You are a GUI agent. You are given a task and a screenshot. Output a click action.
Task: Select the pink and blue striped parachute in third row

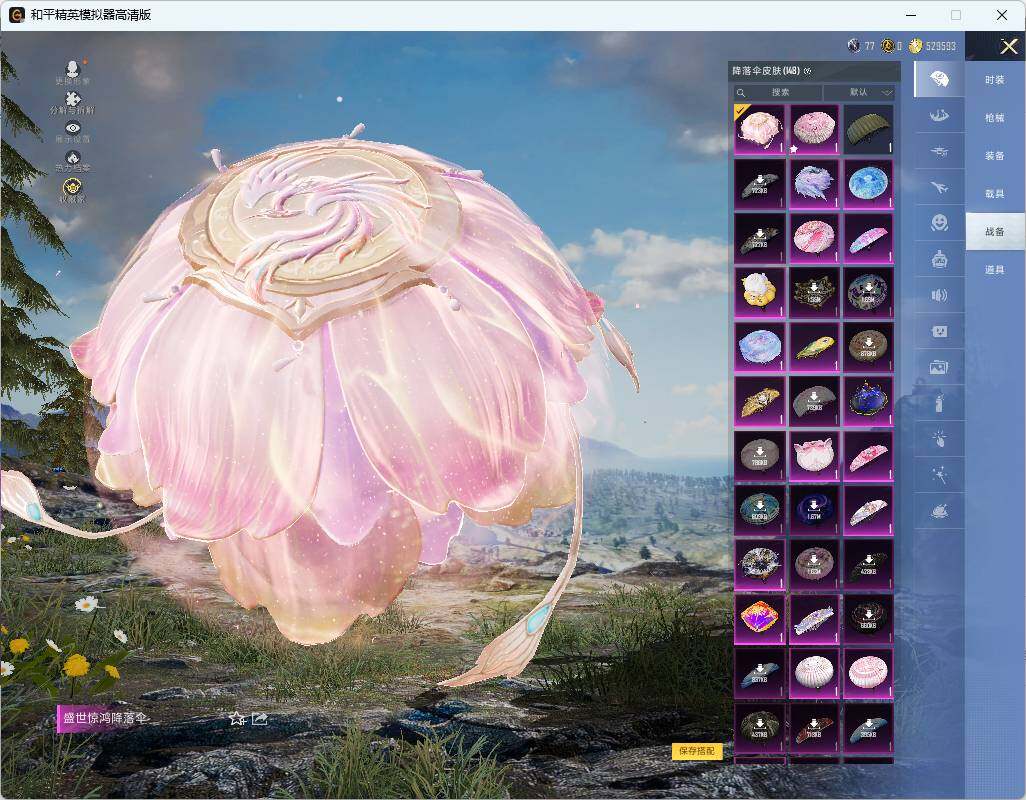[x=868, y=238]
